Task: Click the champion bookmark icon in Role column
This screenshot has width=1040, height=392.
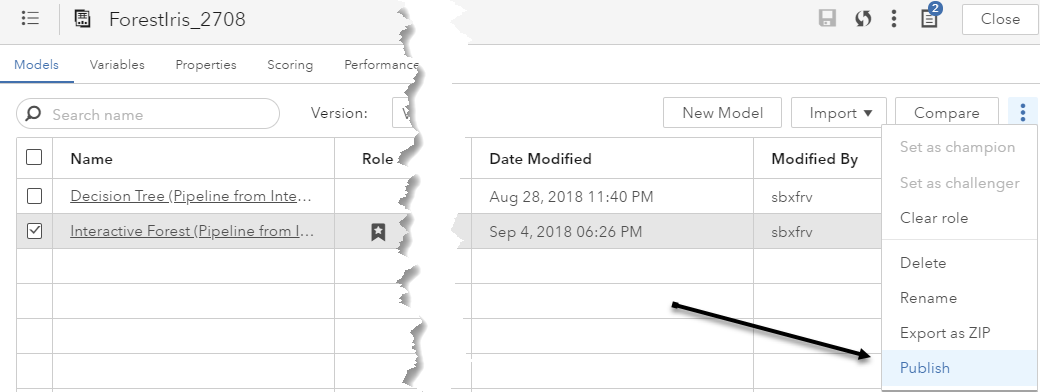Action: click(378, 232)
